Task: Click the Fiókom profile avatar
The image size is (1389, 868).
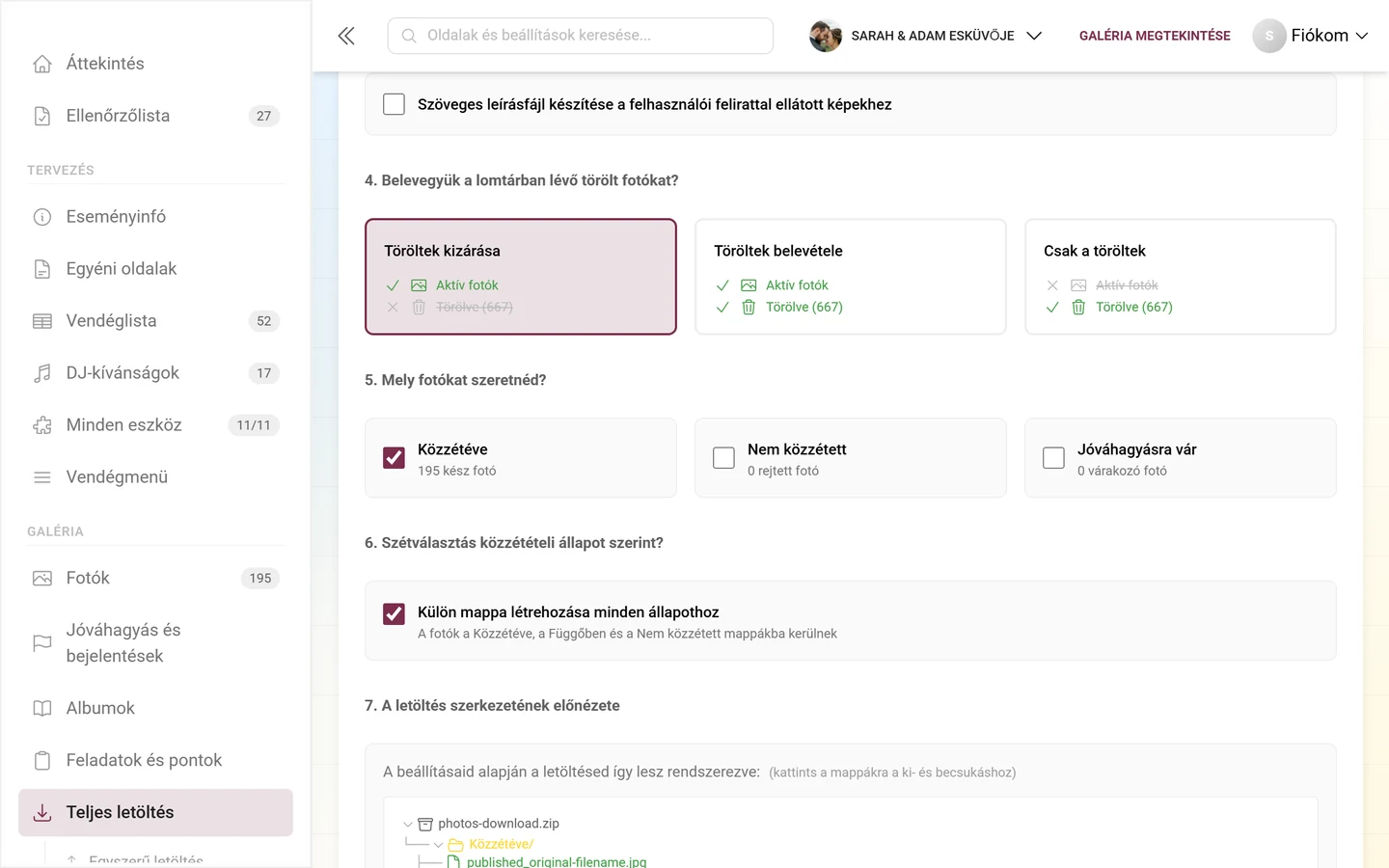Action: 1269,36
